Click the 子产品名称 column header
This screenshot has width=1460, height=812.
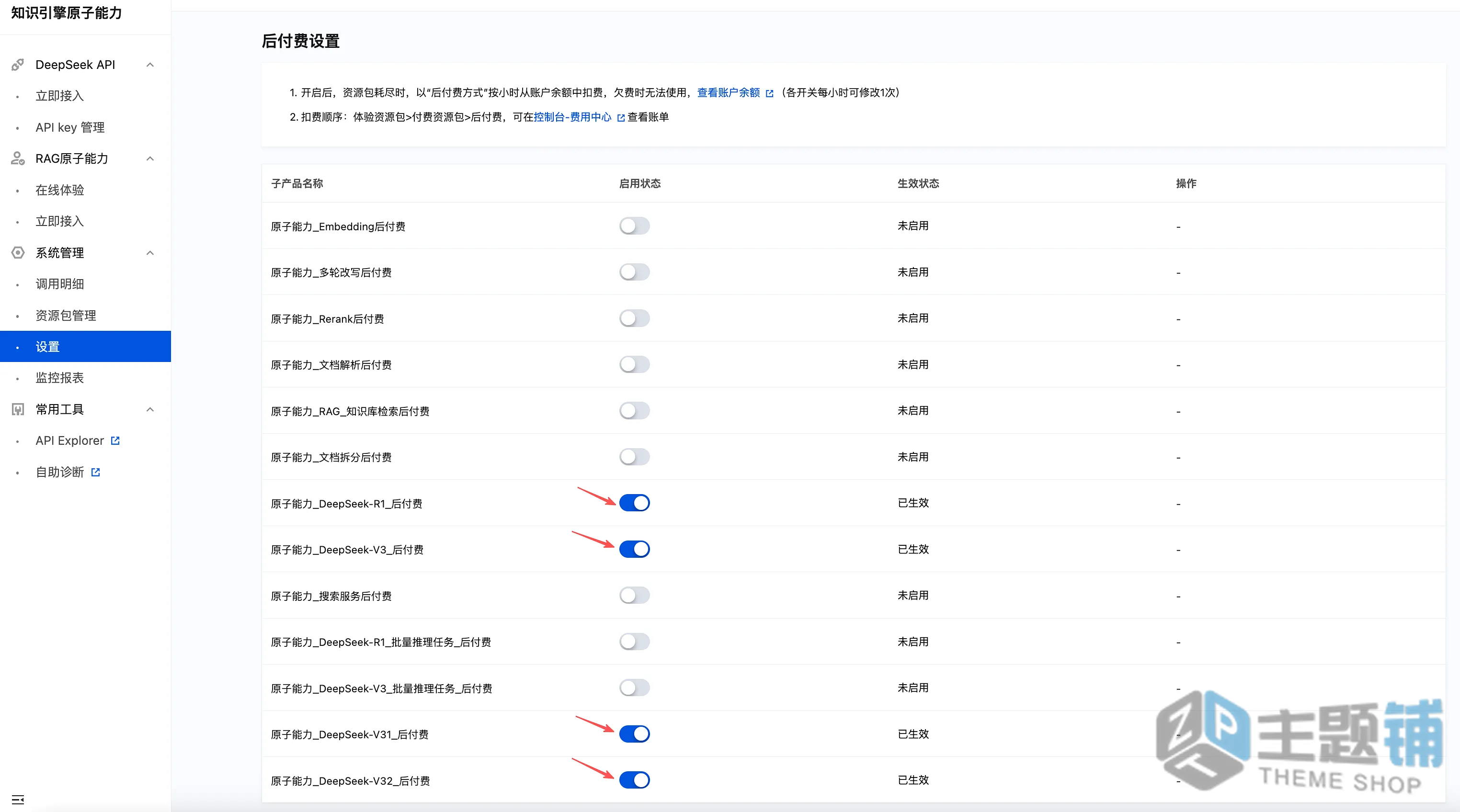pyautogui.click(x=297, y=183)
